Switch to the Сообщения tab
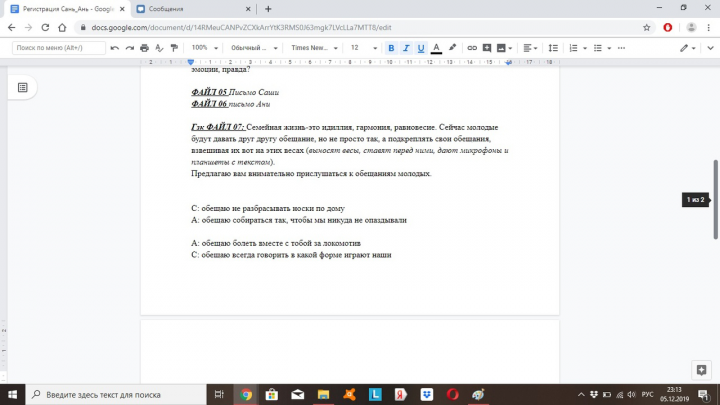This screenshot has width=720, height=405. pyautogui.click(x=193, y=9)
